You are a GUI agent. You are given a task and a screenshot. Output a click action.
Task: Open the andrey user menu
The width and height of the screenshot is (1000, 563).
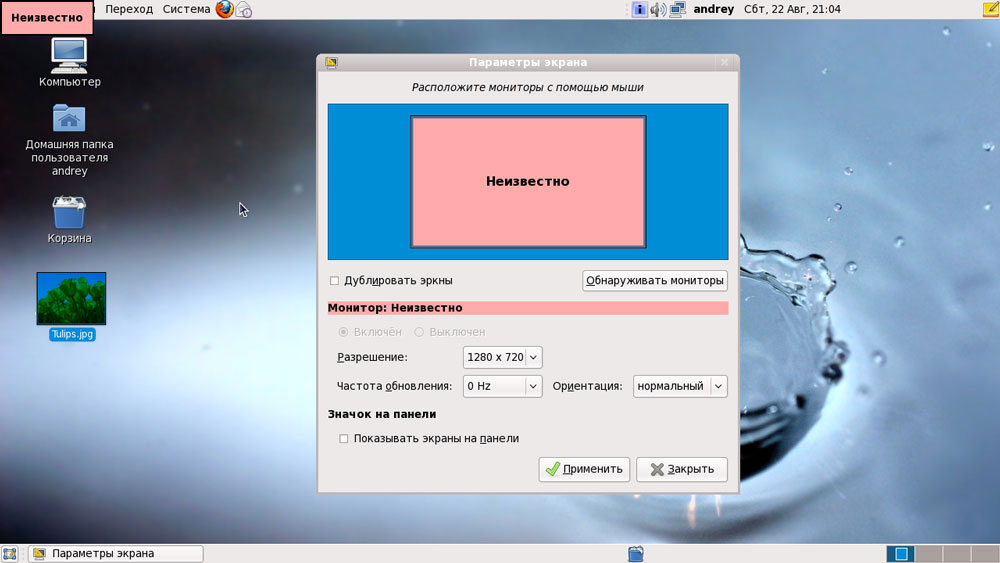714,9
